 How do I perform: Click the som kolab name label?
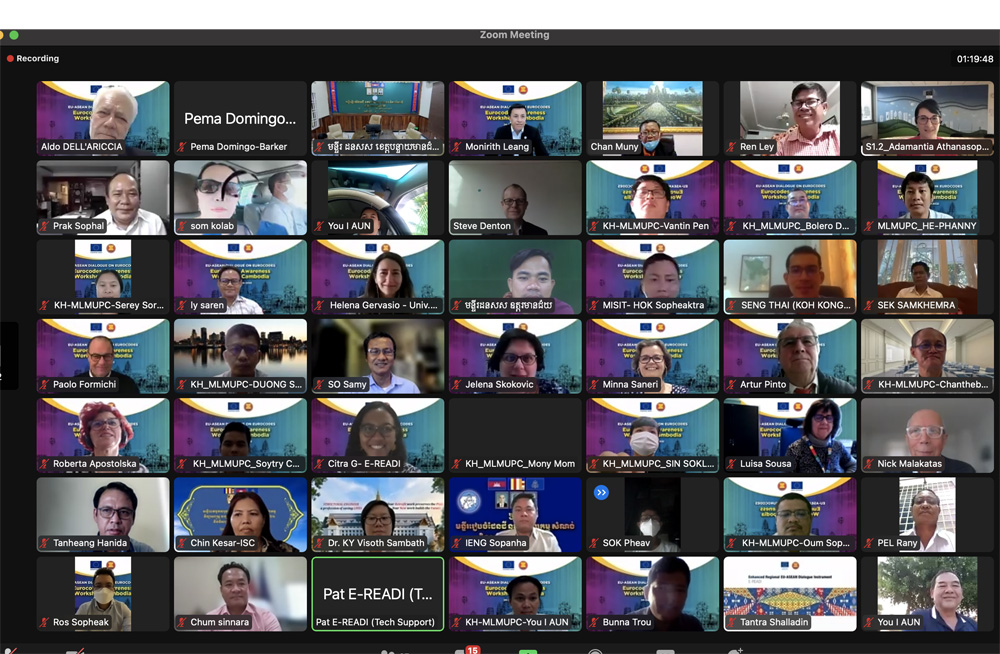point(212,226)
